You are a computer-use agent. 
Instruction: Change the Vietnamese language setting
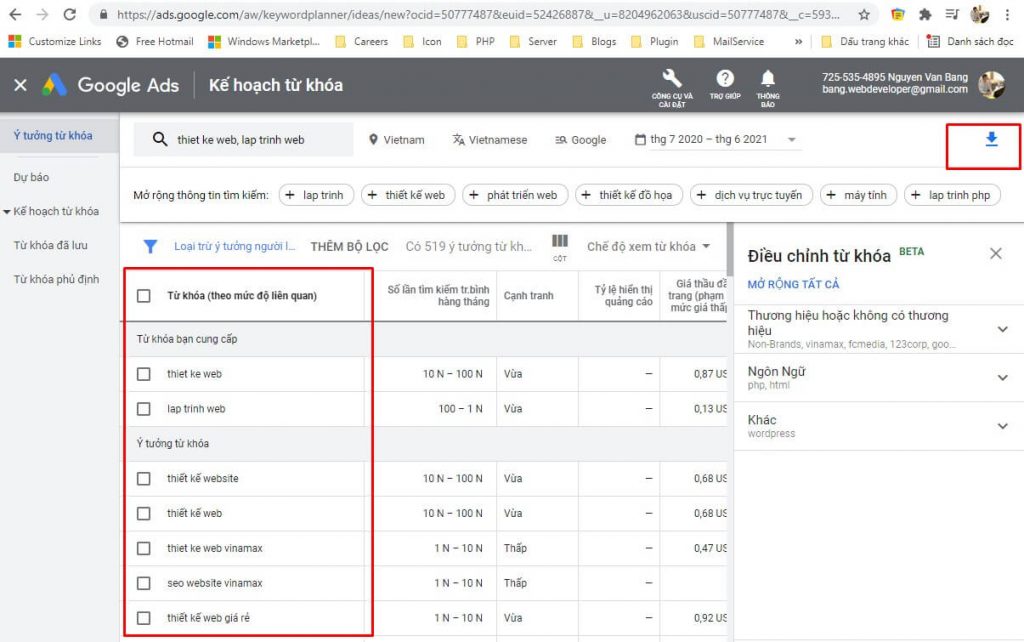490,140
